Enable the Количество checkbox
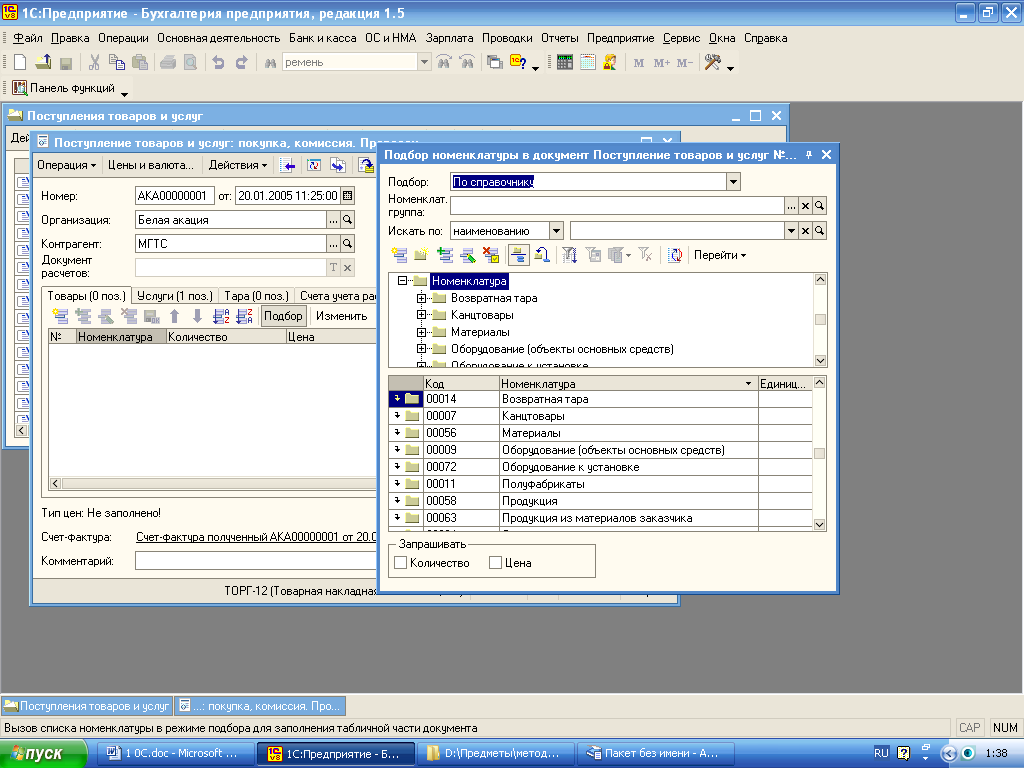 click(401, 562)
